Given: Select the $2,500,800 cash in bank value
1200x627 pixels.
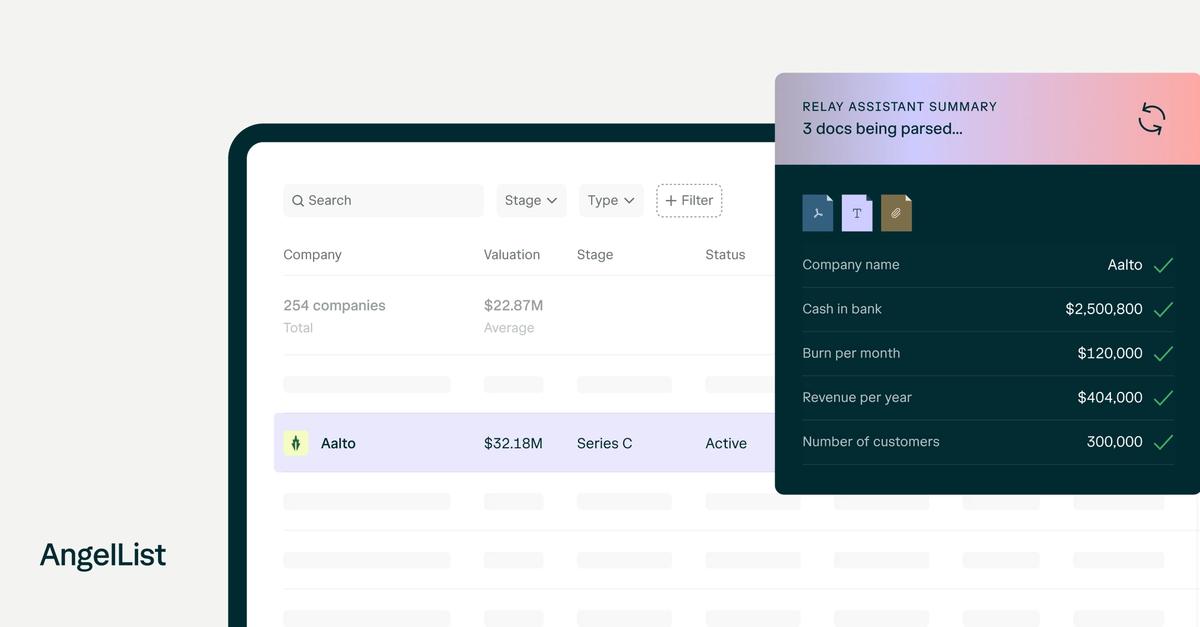Looking at the screenshot, I should 1104,309.
